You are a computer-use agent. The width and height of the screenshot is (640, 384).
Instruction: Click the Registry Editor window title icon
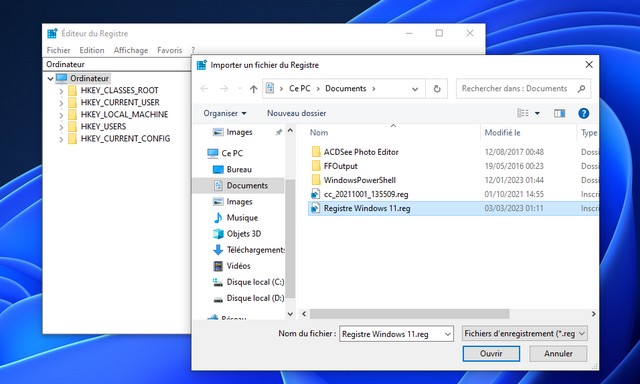(x=52, y=33)
